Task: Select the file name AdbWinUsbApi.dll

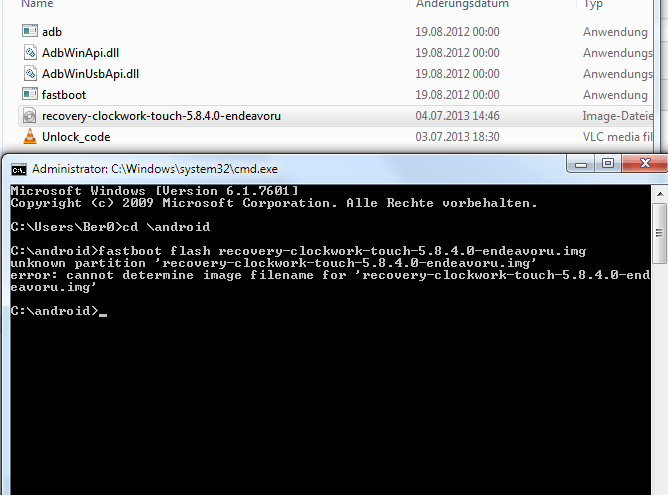Action: click(x=90, y=74)
